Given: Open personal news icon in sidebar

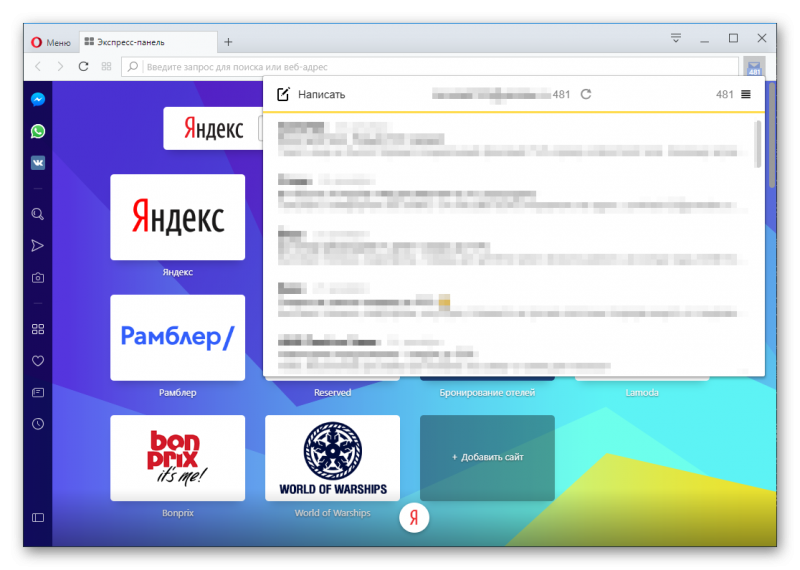Looking at the screenshot, I should 38,392.
